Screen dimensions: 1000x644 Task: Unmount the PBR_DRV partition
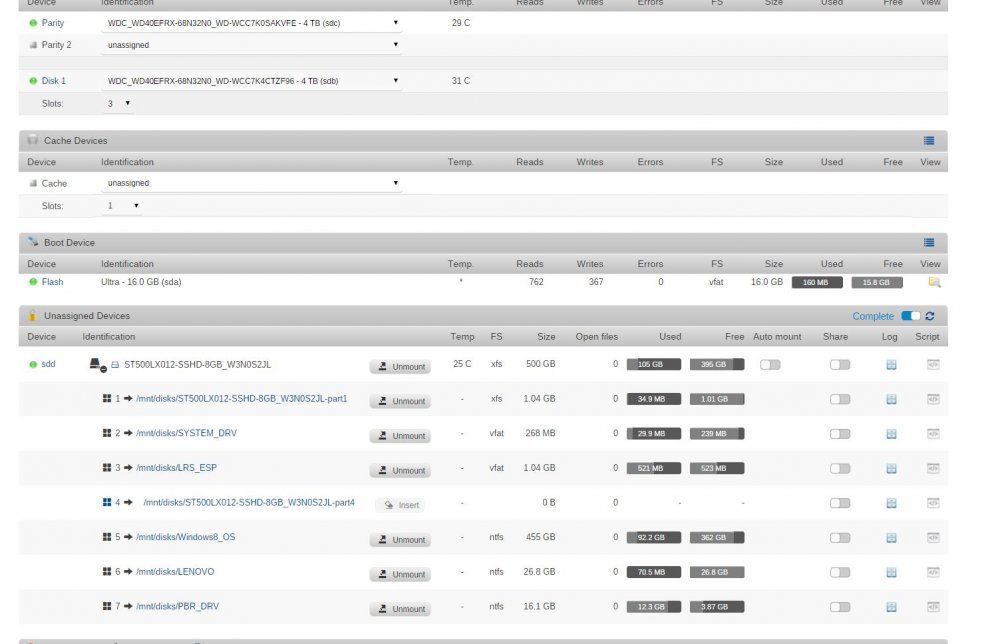401,609
